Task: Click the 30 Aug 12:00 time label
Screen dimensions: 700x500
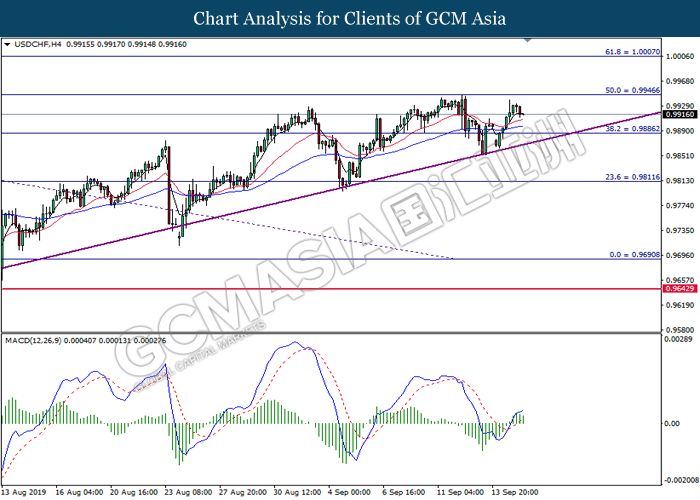Action: (297, 492)
